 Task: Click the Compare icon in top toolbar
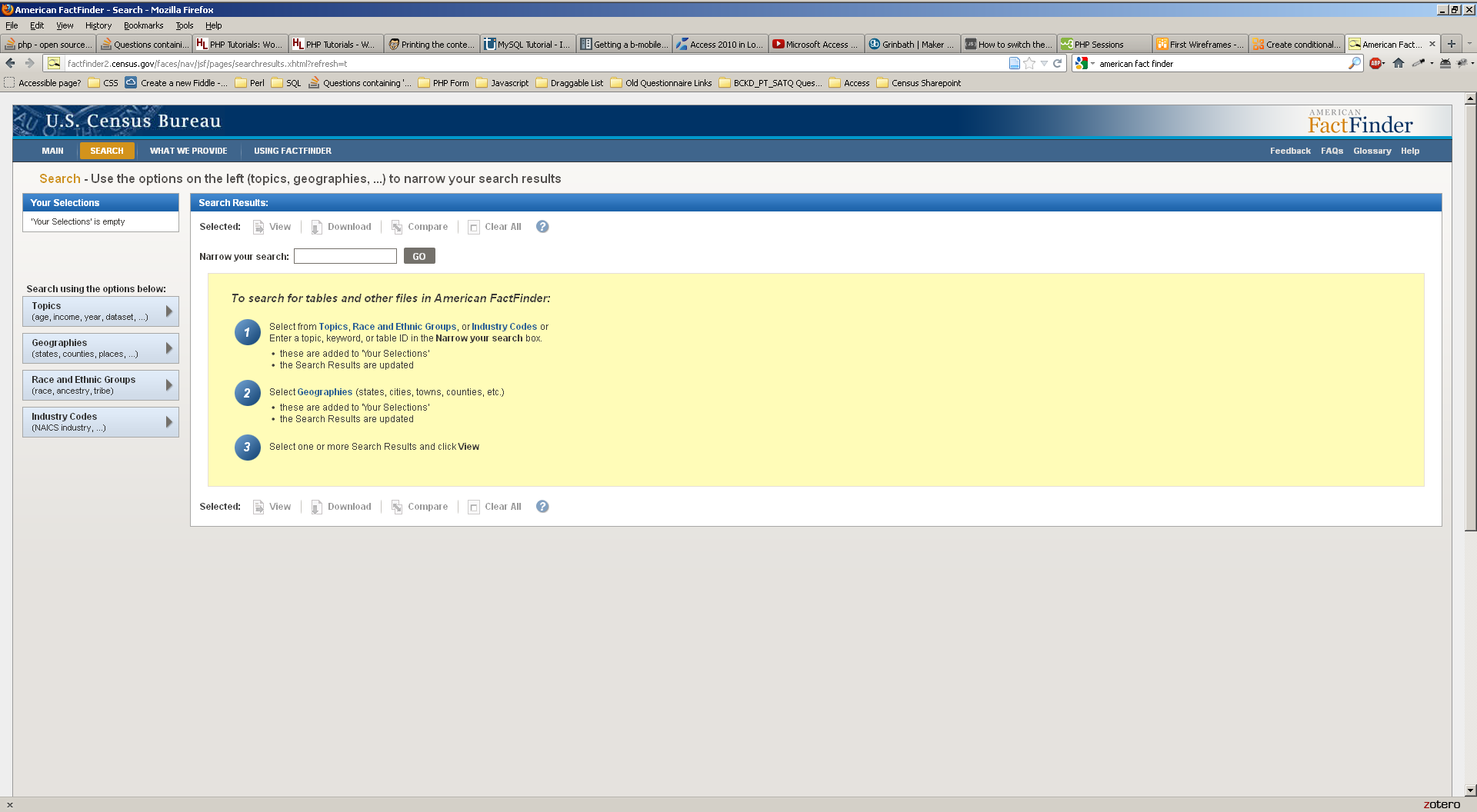pos(397,227)
